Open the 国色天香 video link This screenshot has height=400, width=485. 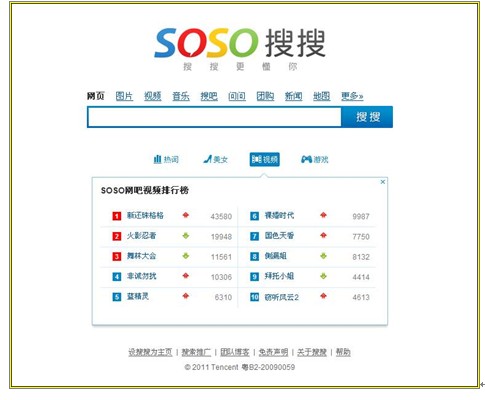(x=279, y=236)
